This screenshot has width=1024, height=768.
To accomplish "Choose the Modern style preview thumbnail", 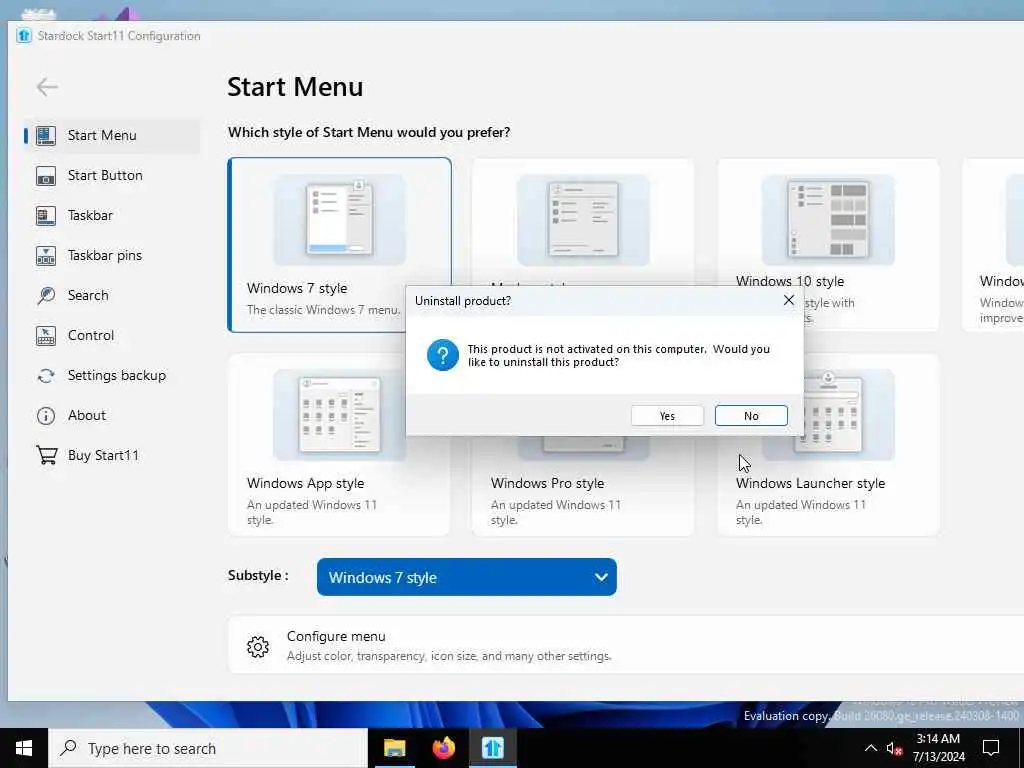I will point(583,219).
